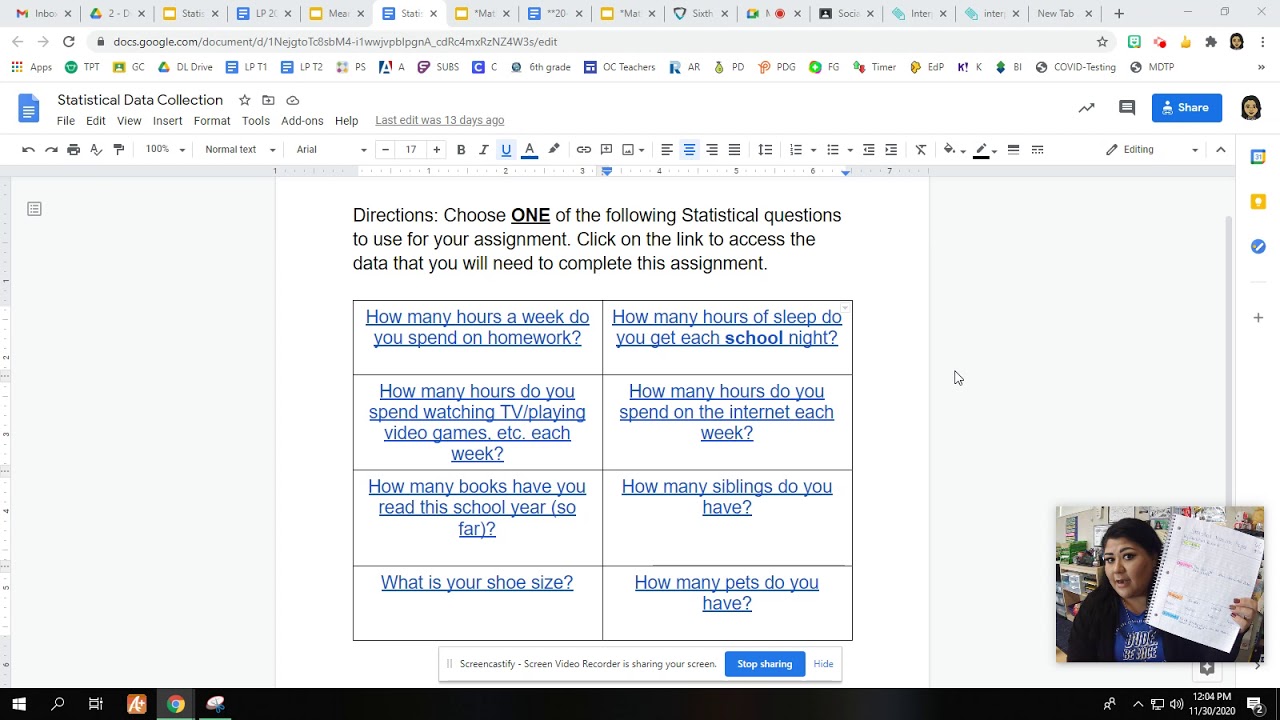The width and height of the screenshot is (1280, 720).
Task: Expand the bulleted list style arrow
Action: (x=850, y=150)
